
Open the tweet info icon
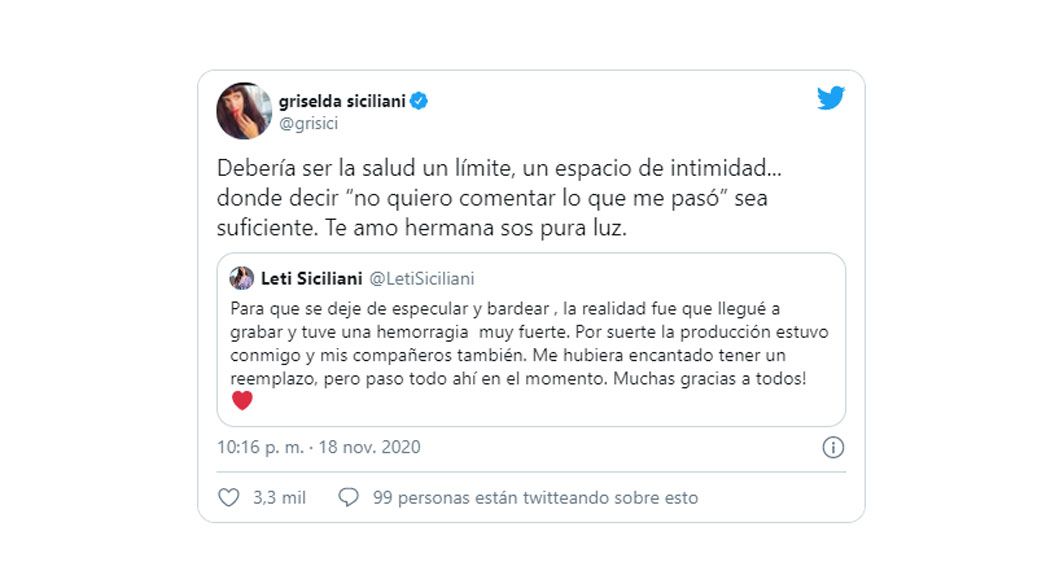833,447
